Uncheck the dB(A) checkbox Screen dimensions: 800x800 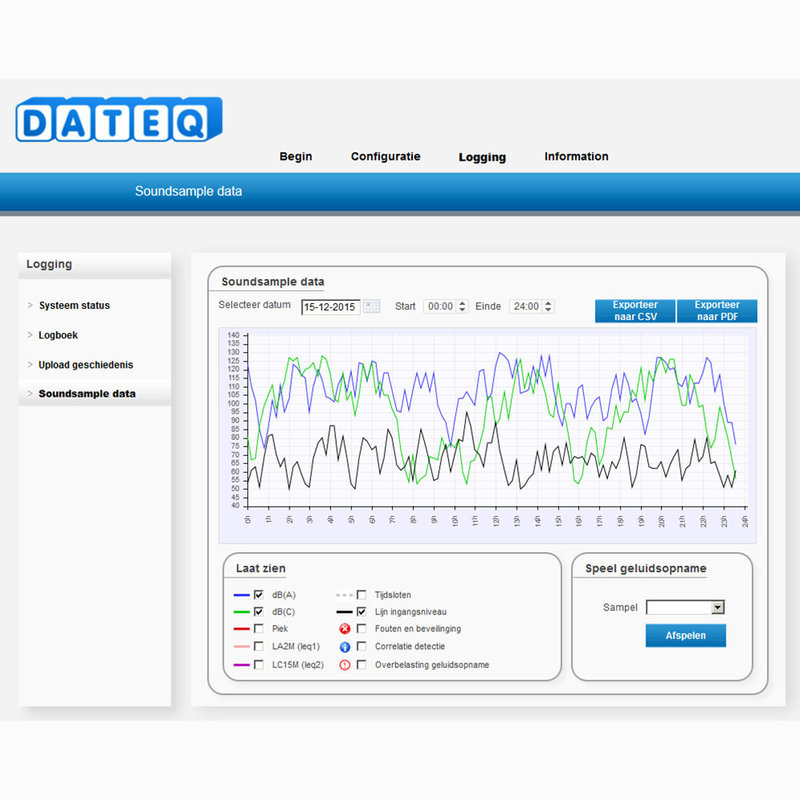[258, 594]
